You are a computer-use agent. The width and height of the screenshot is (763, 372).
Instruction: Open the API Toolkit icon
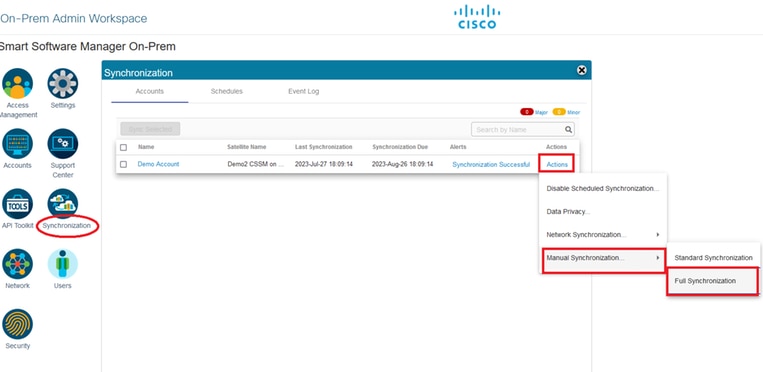[x=18, y=204]
